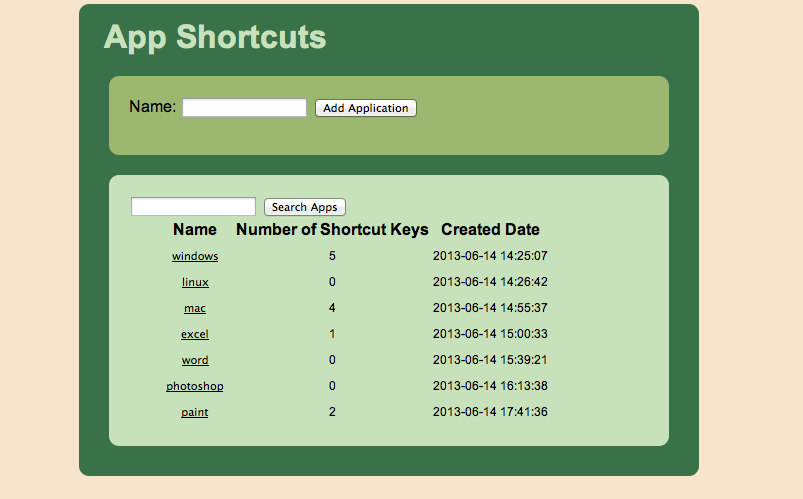The height and width of the screenshot is (499, 803).
Task: Click date 2013-06-14 17:41:36
Action: [490, 412]
